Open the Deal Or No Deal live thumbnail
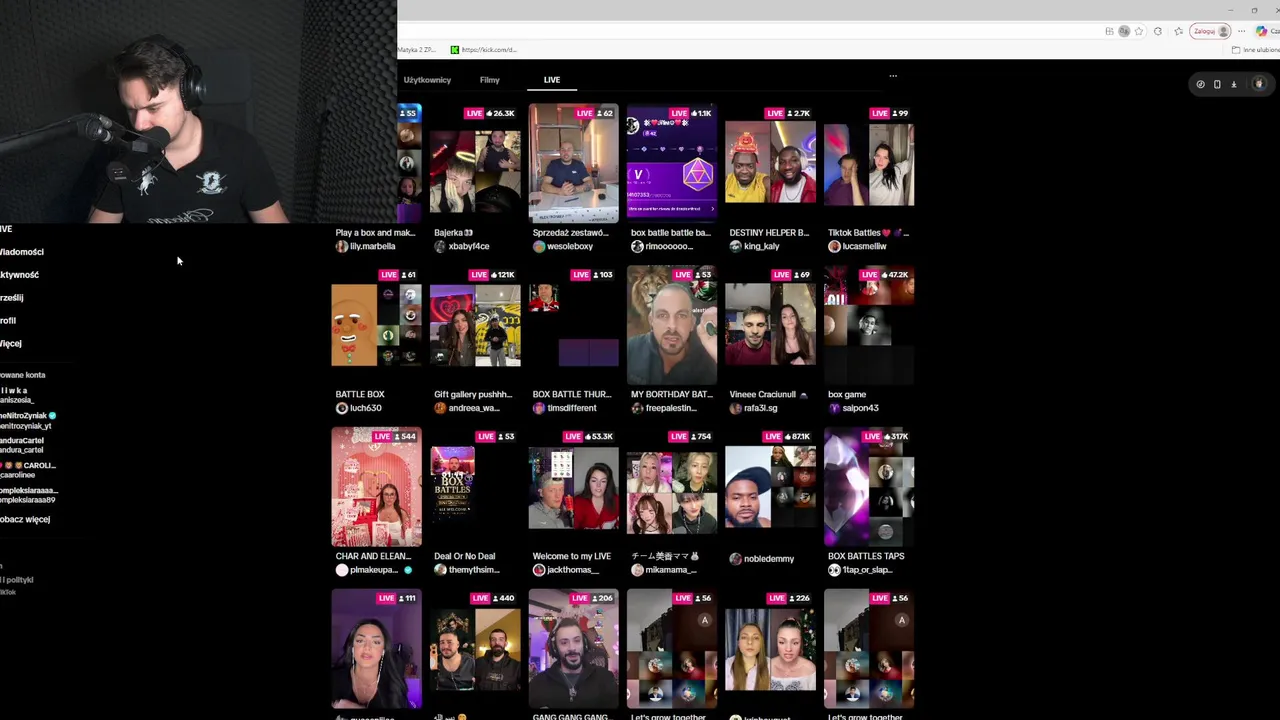This screenshot has height=720, width=1280. pyautogui.click(x=475, y=488)
